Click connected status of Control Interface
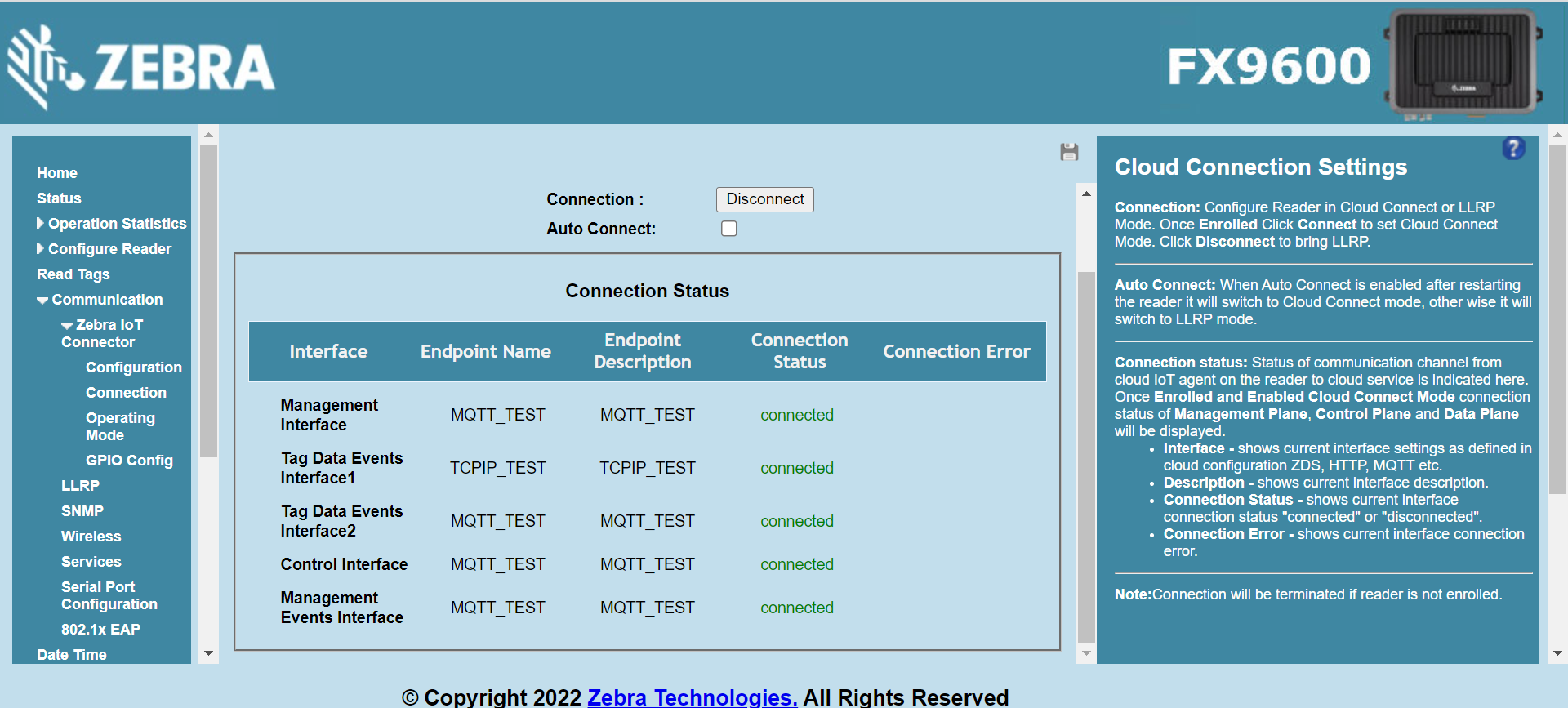 click(797, 564)
